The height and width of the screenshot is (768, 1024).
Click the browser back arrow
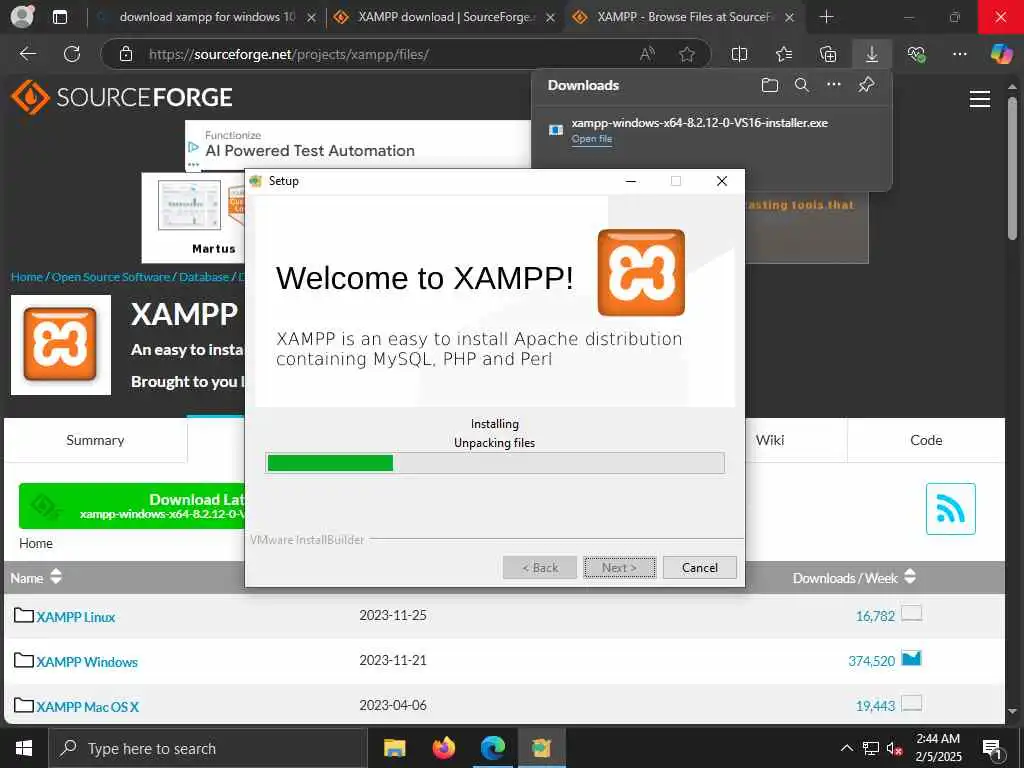pos(27,54)
